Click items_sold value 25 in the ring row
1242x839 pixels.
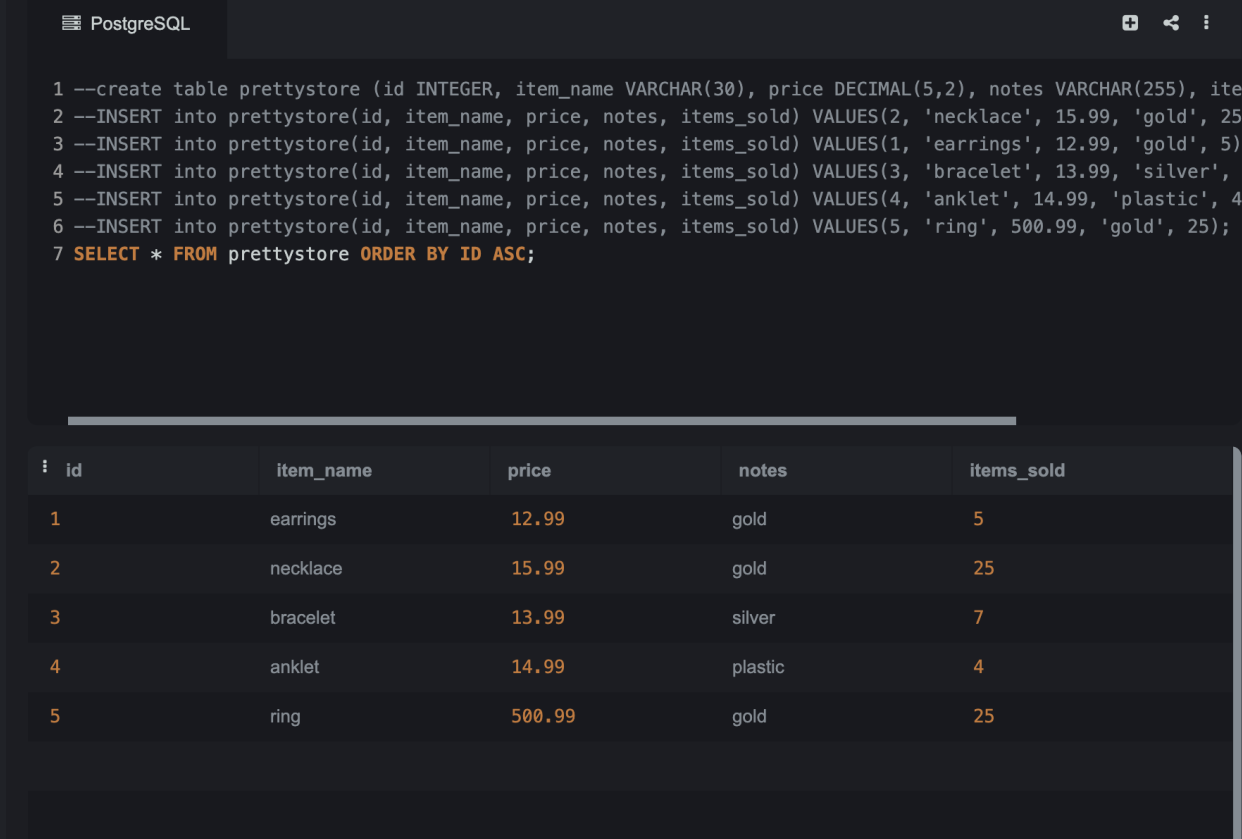point(983,716)
